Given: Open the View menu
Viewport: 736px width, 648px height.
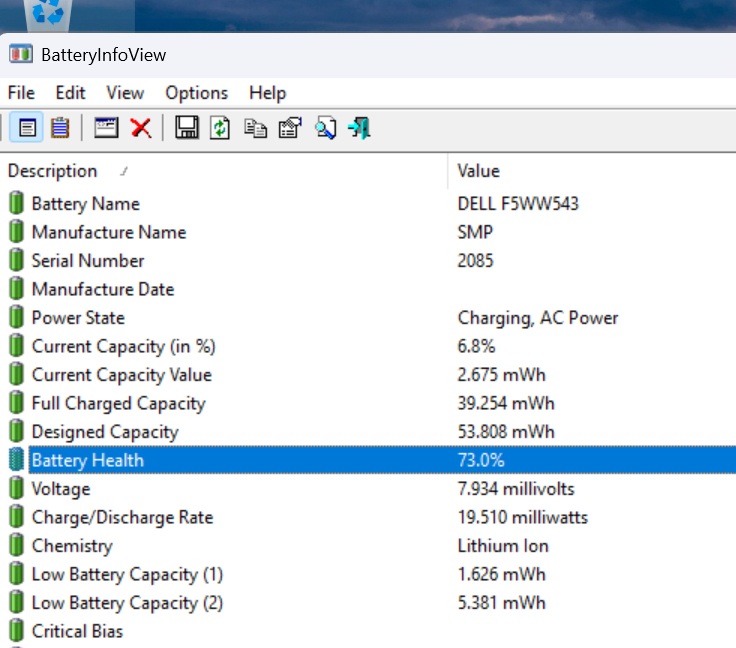Looking at the screenshot, I should tap(125, 93).
